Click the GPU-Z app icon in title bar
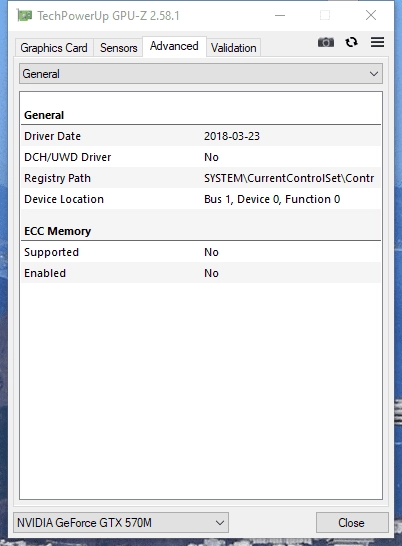This screenshot has height=546, width=402. point(24,16)
